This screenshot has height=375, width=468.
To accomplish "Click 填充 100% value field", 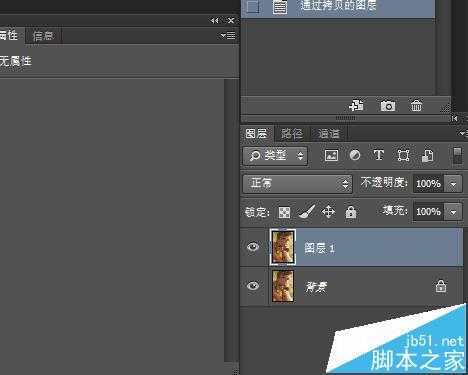I will (x=428, y=212).
